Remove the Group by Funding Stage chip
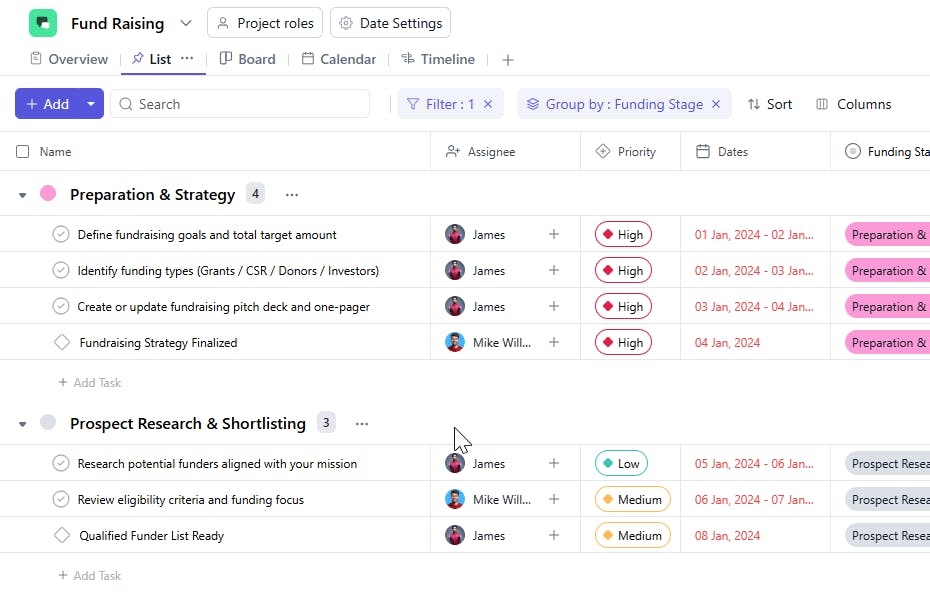This screenshot has height=600, width=930. click(x=716, y=104)
